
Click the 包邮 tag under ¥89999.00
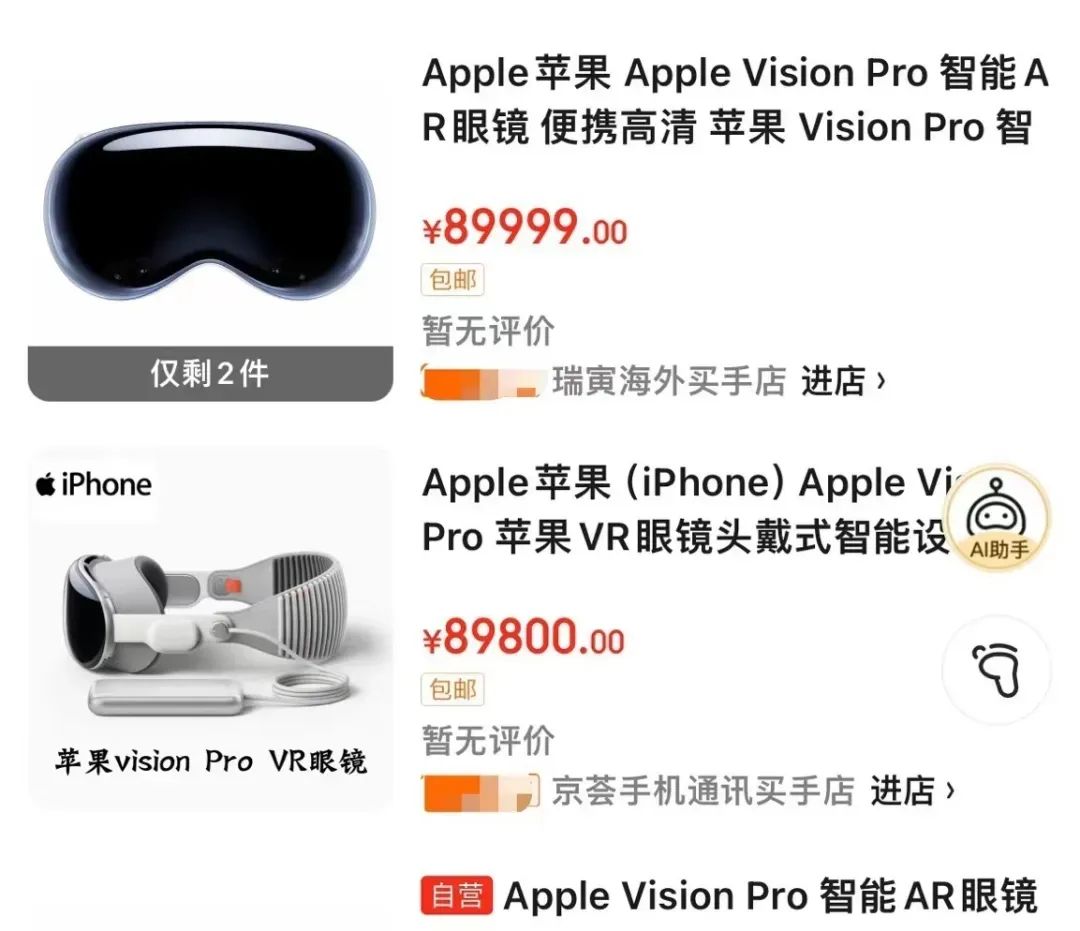point(453,280)
